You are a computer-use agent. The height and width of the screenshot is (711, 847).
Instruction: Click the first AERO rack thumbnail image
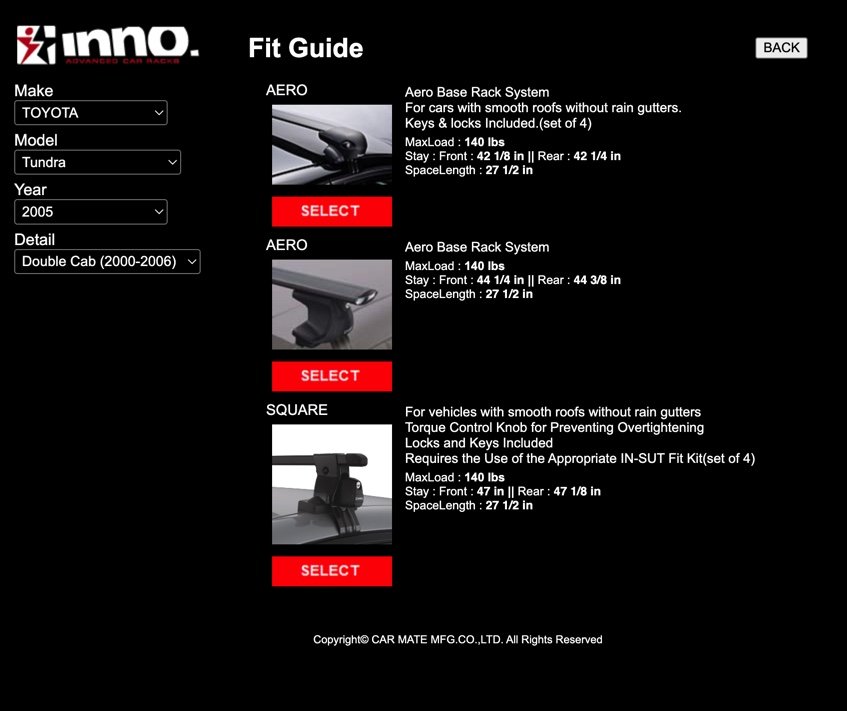click(x=332, y=145)
